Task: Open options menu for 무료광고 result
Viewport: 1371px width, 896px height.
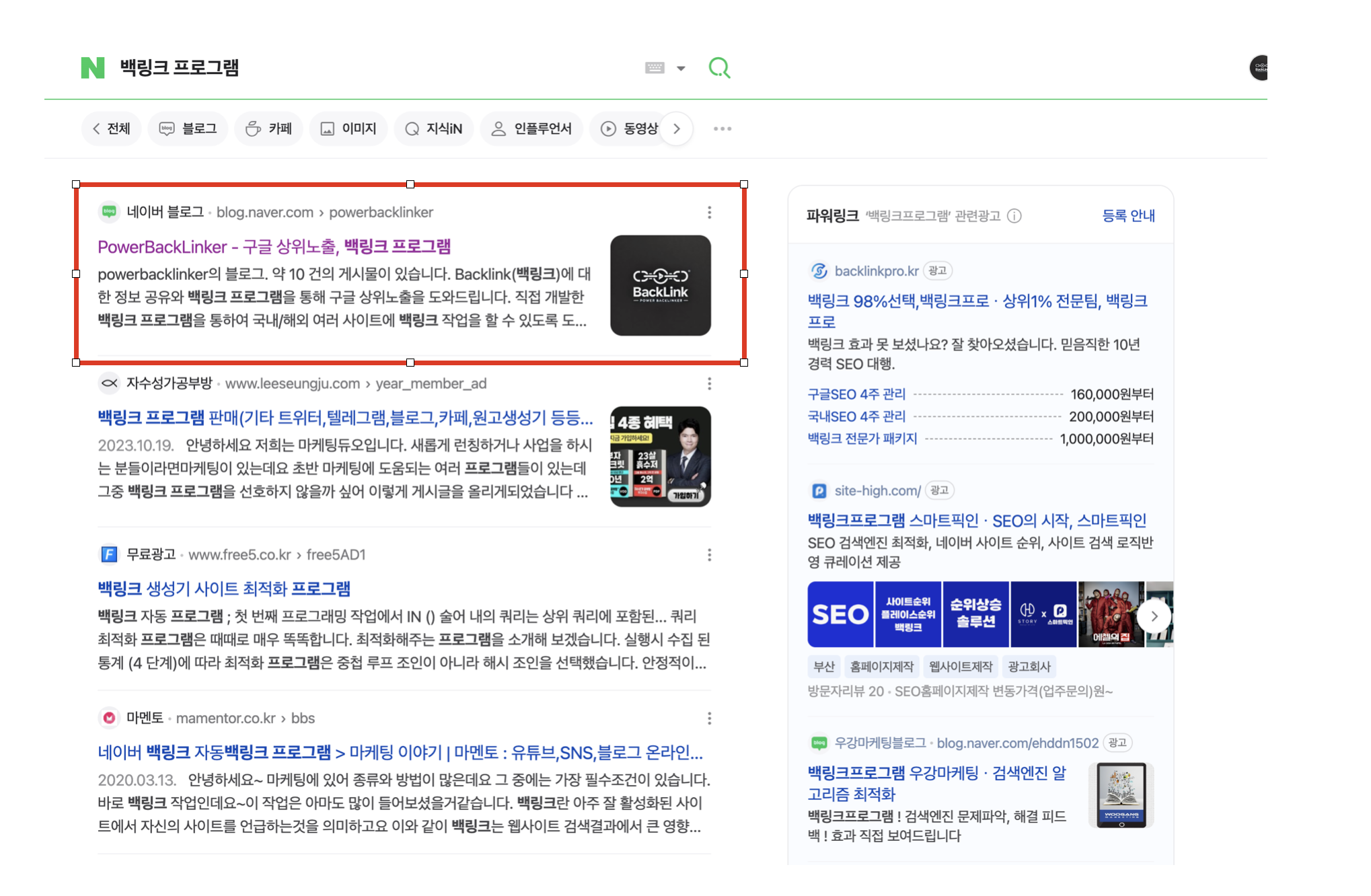Action: pos(709,555)
